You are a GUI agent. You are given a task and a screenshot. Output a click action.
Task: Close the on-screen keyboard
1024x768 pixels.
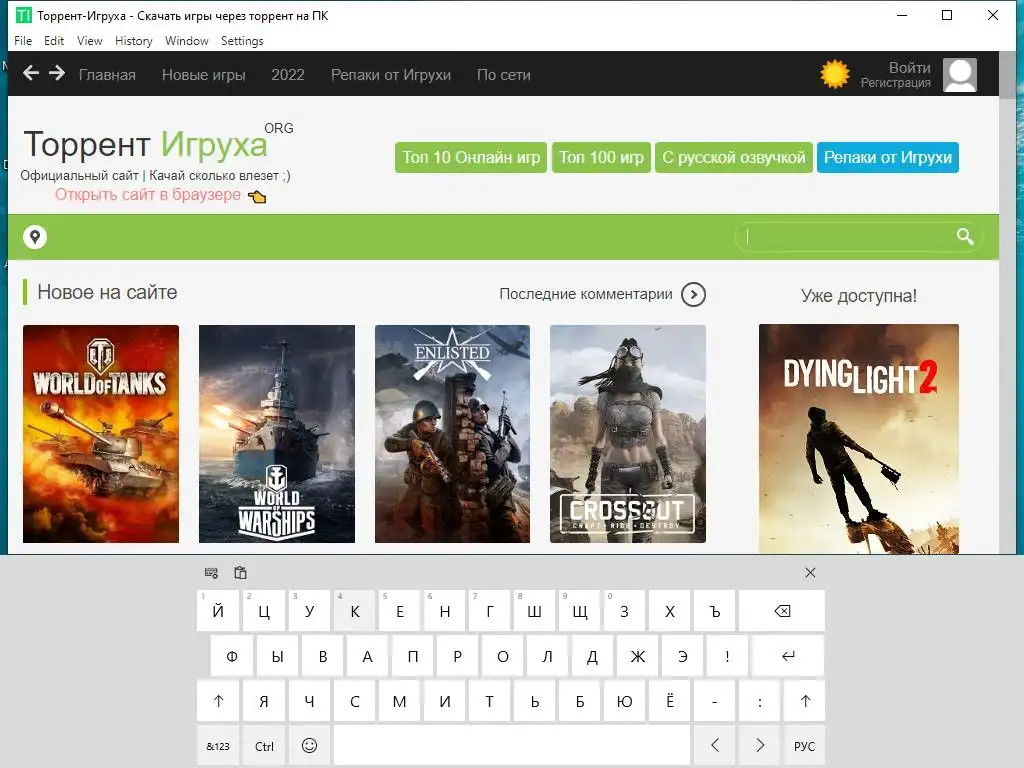(x=810, y=573)
